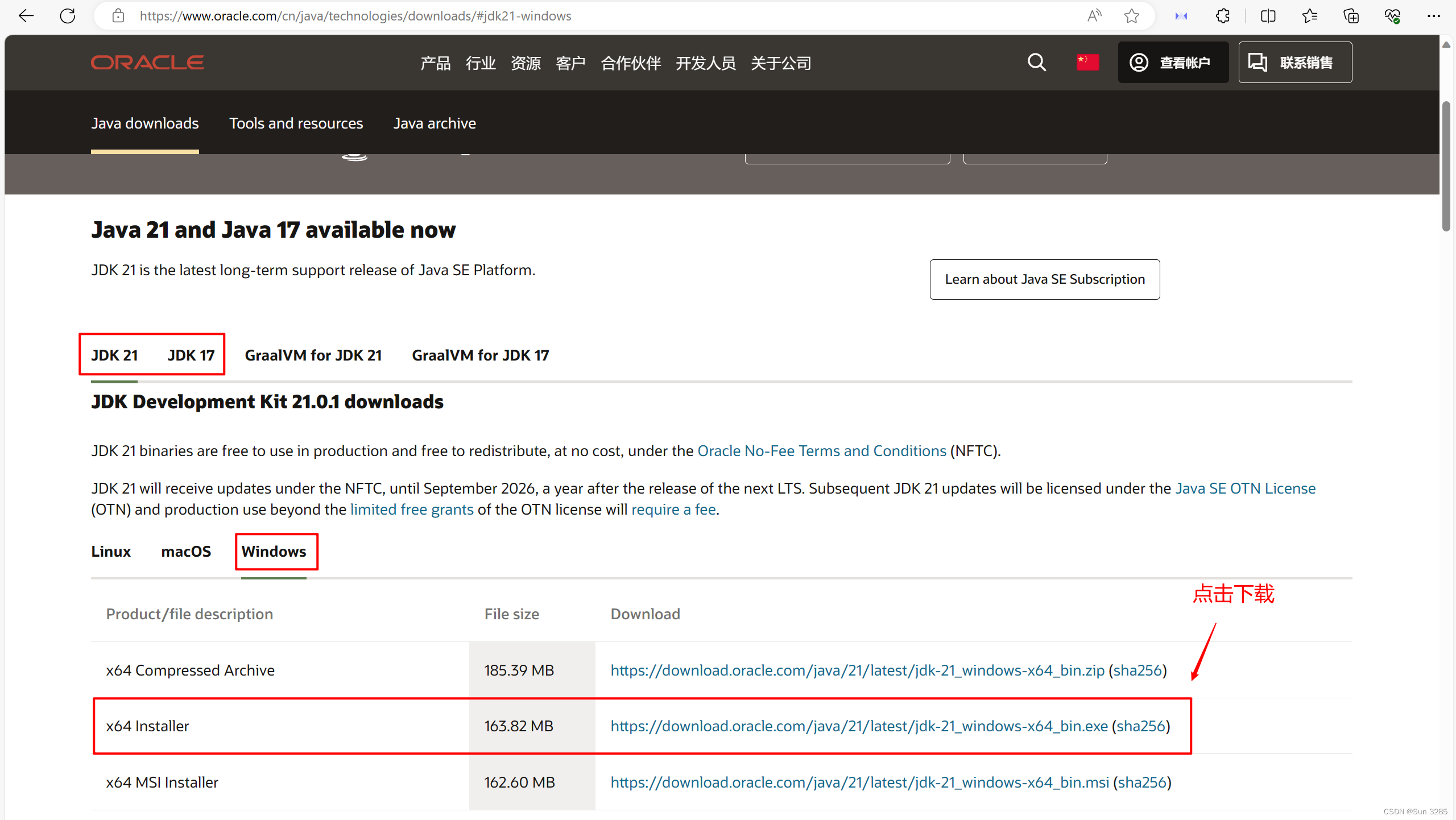Select the JDK 17 tab
This screenshot has width=1456, height=820.
point(191,355)
